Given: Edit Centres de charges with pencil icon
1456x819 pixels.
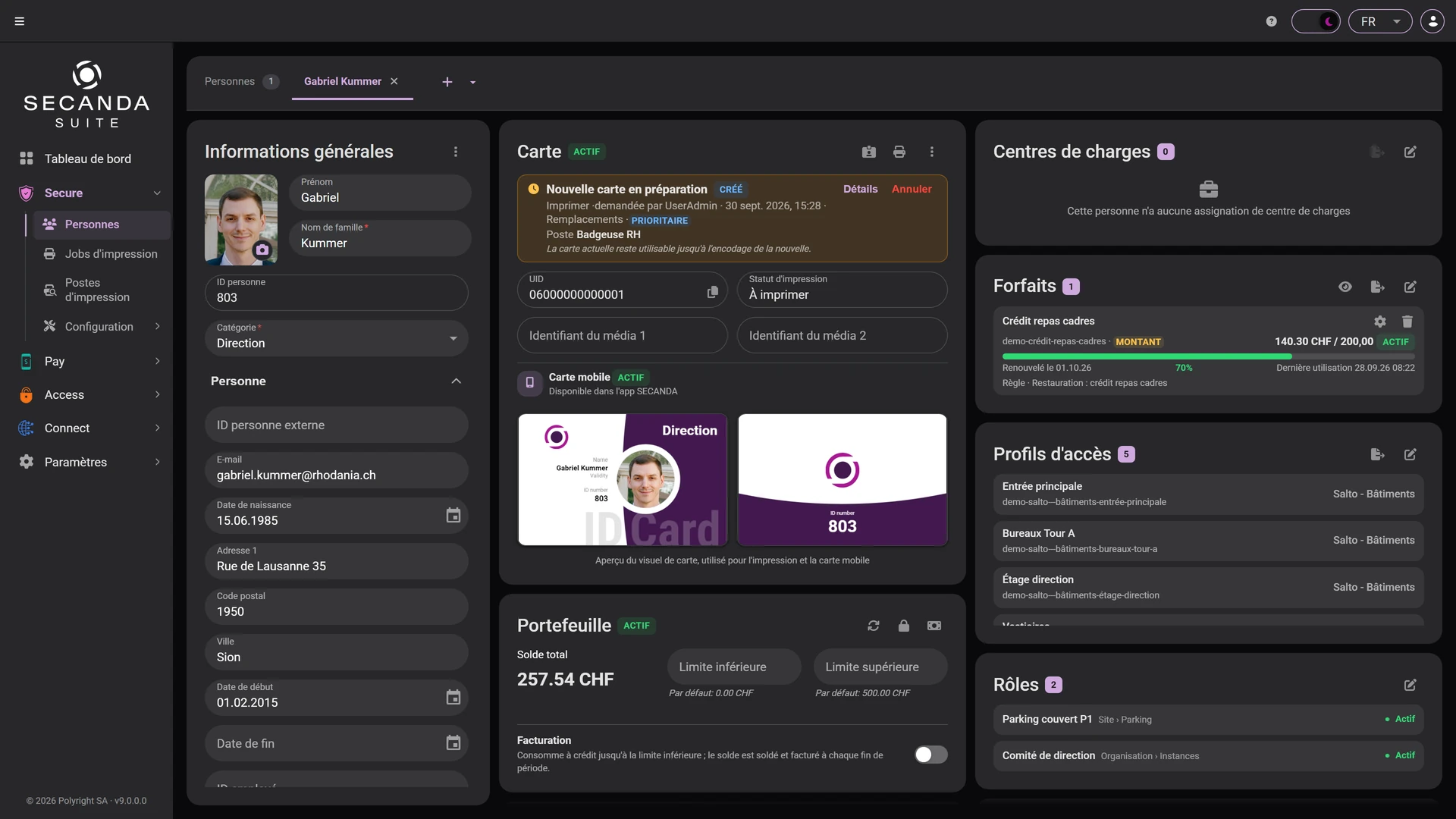Looking at the screenshot, I should point(1410,152).
